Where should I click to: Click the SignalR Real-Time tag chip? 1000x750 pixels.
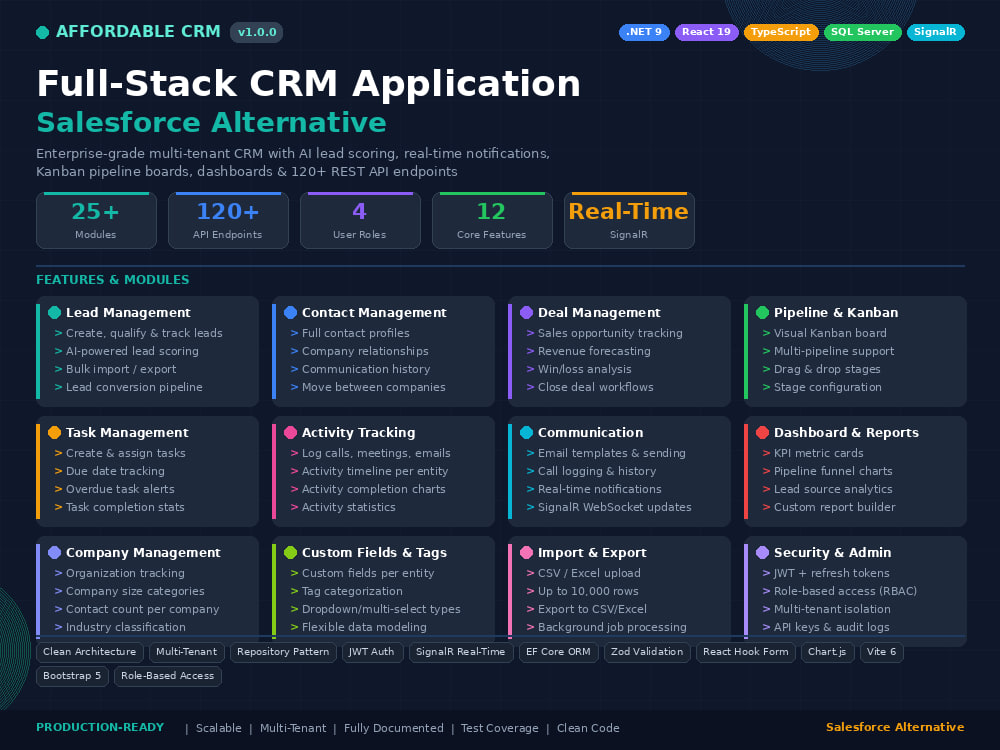[460, 652]
